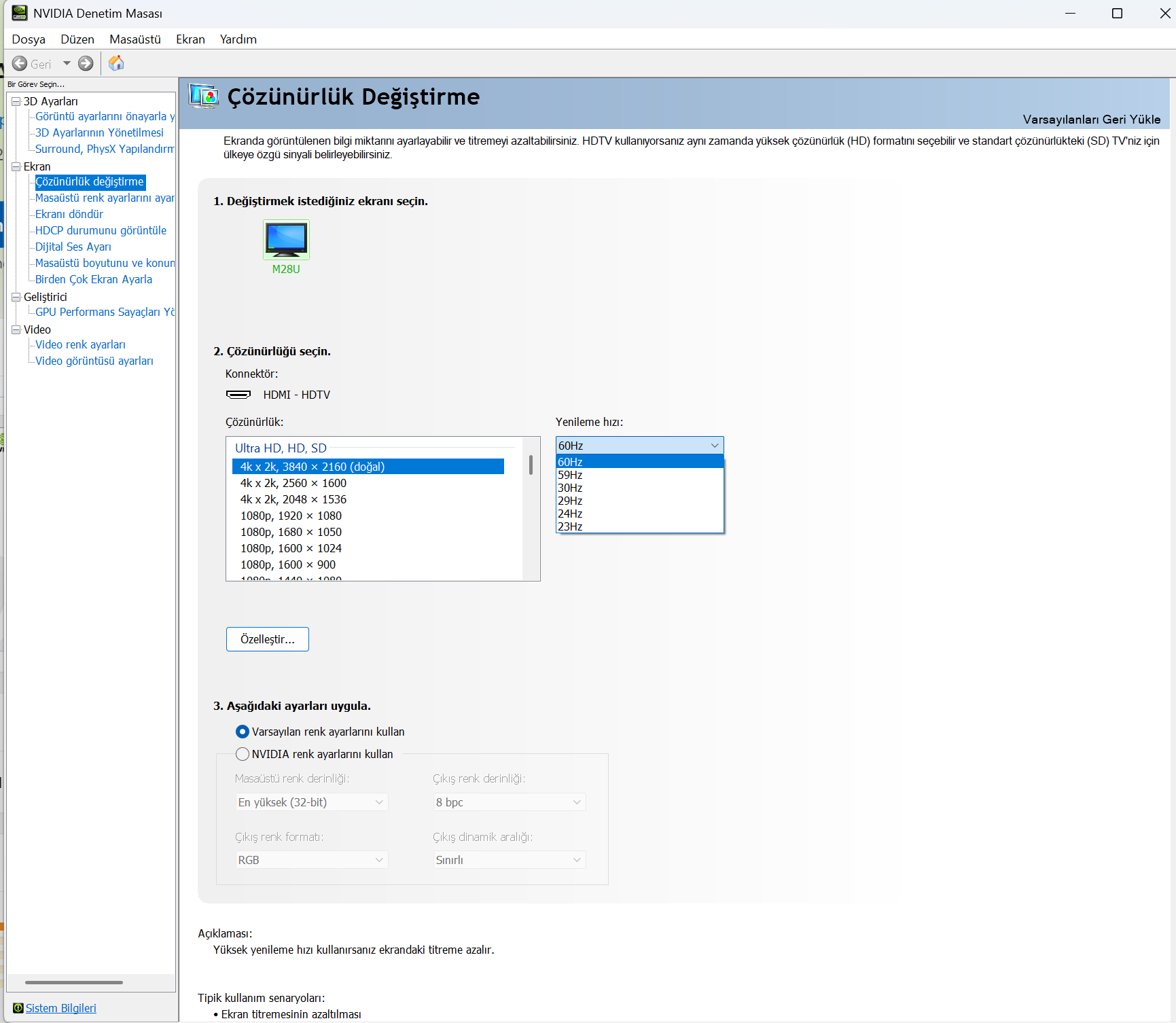
Task: Maximize the NVIDIA Denetim Masası window
Action: tap(1117, 13)
